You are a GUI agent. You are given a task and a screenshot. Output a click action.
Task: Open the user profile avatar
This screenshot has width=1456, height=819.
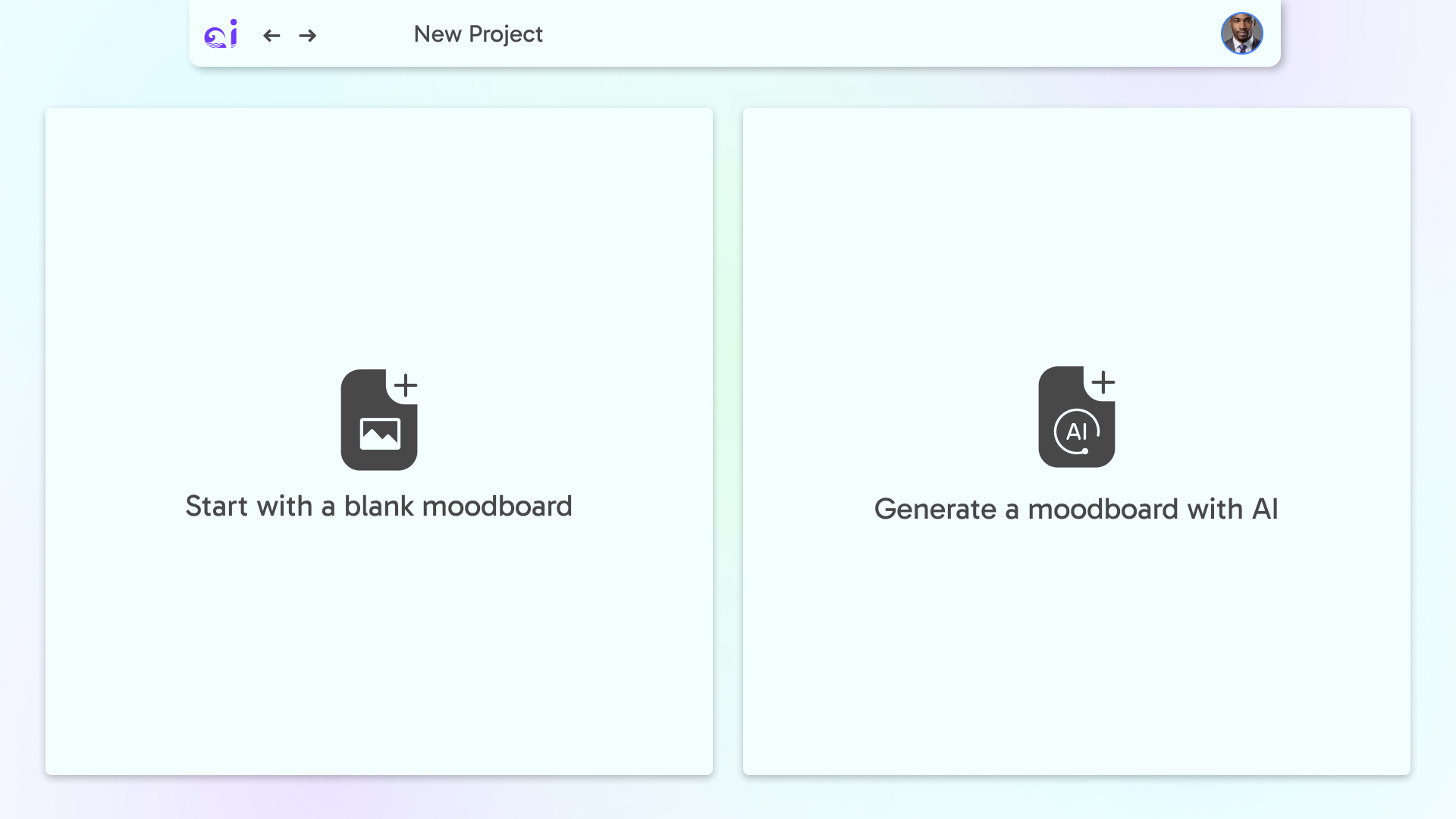(x=1241, y=33)
